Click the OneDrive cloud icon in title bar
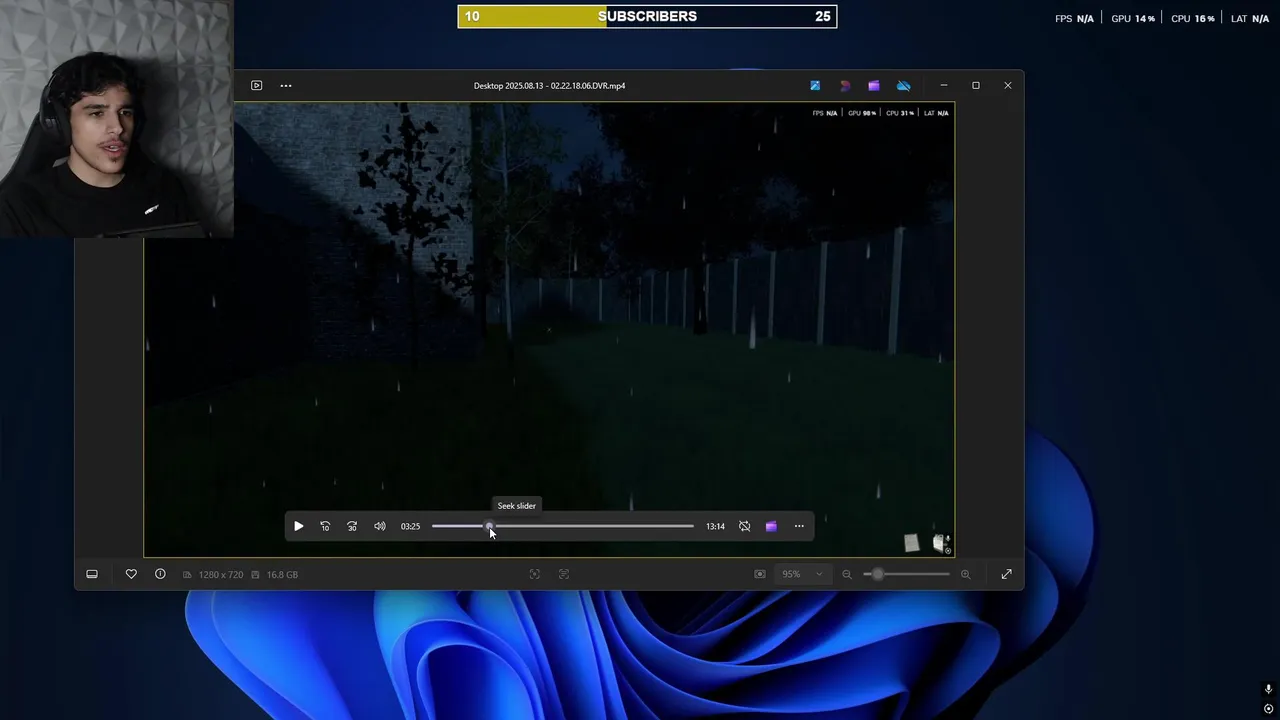Image resolution: width=1280 pixels, height=720 pixels. point(904,86)
